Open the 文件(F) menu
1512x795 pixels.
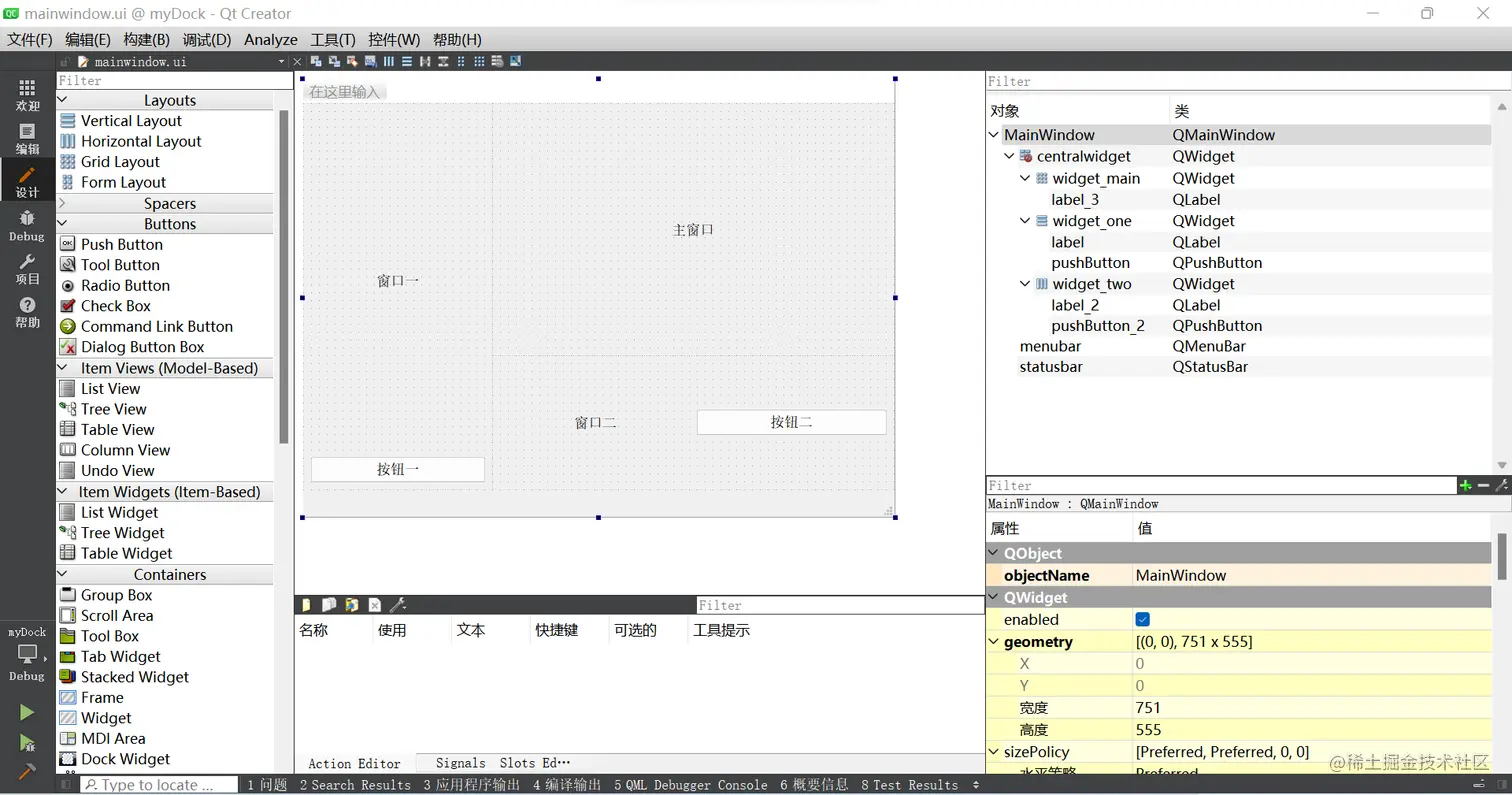point(30,40)
